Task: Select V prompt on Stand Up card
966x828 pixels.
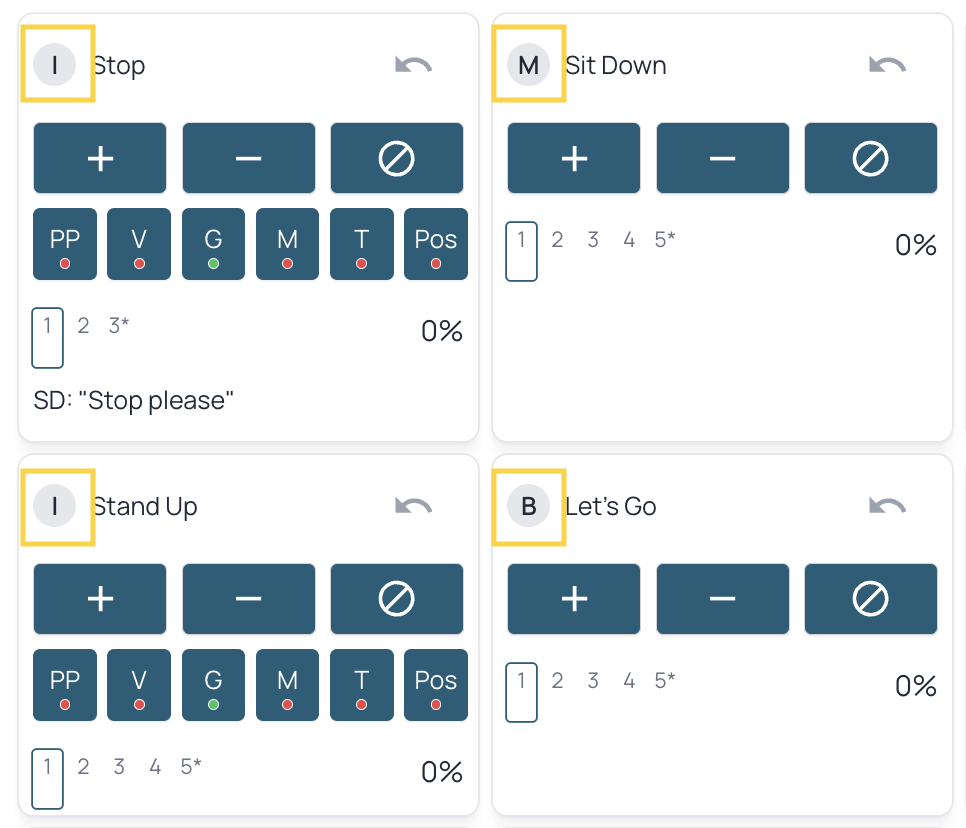Action: pos(139,685)
